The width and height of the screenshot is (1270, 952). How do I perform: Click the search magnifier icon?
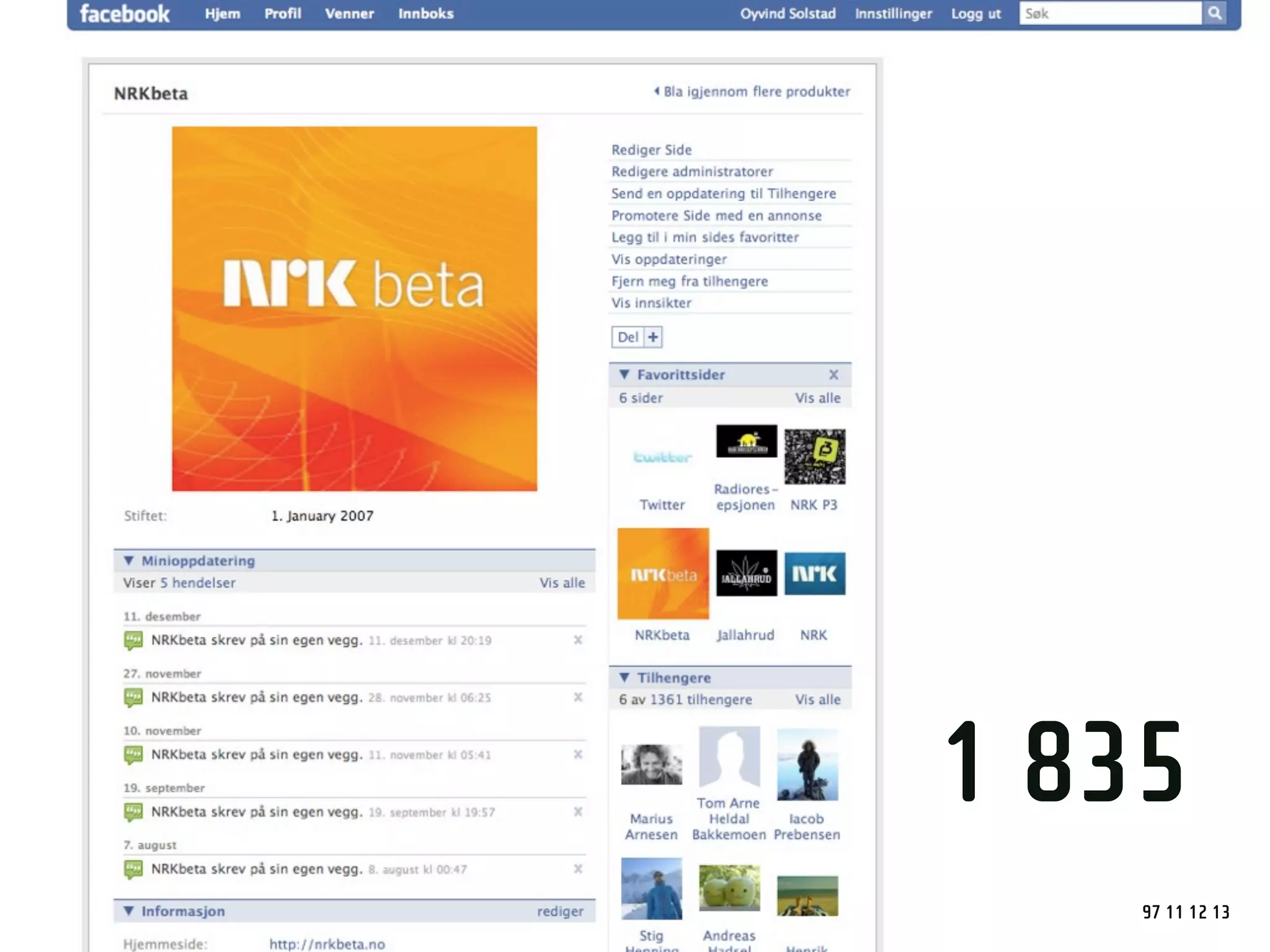click(1214, 13)
